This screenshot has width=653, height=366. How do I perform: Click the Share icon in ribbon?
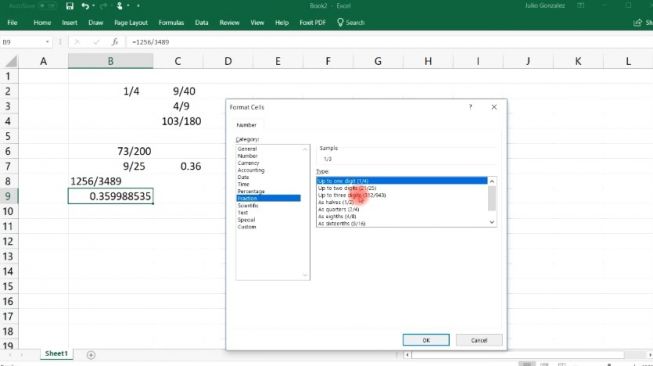(637, 22)
